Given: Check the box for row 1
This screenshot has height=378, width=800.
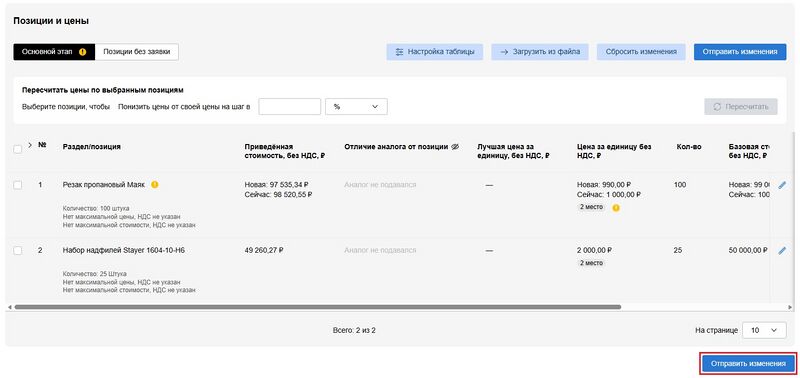Looking at the screenshot, I should (17, 186).
